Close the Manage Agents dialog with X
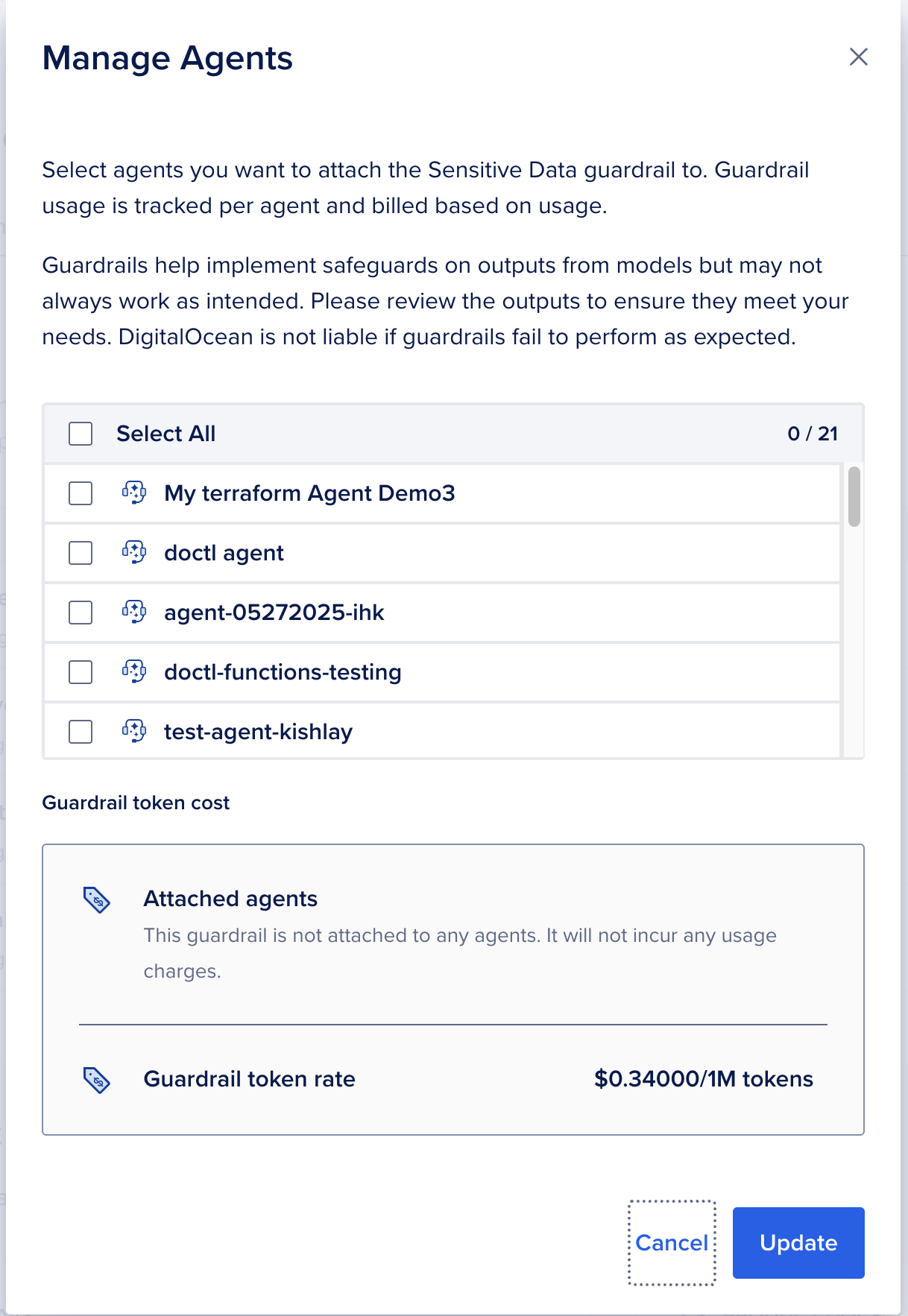This screenshot has width=908, height=1316. pos(858,57)
